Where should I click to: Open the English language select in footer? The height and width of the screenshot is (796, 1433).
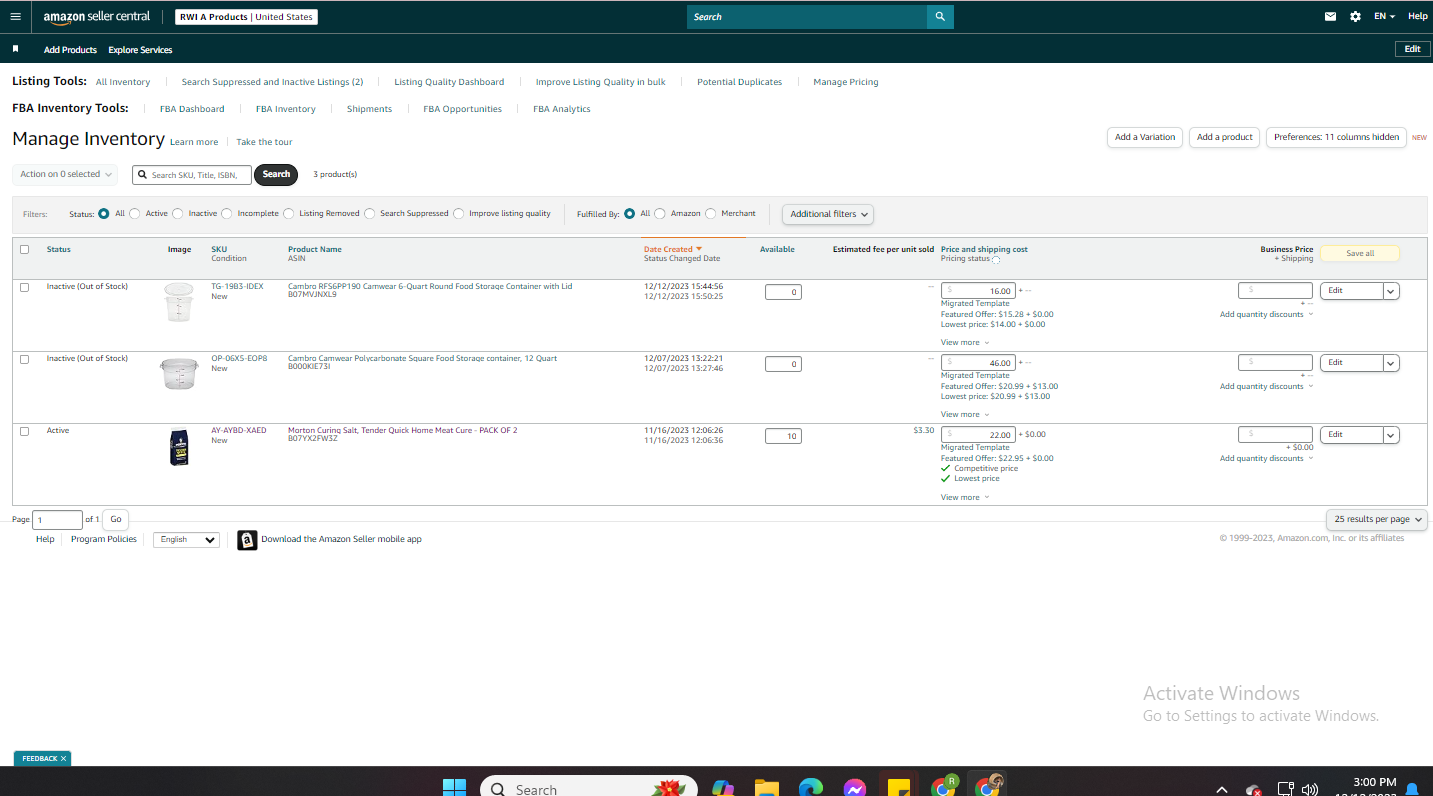point(186,540)
